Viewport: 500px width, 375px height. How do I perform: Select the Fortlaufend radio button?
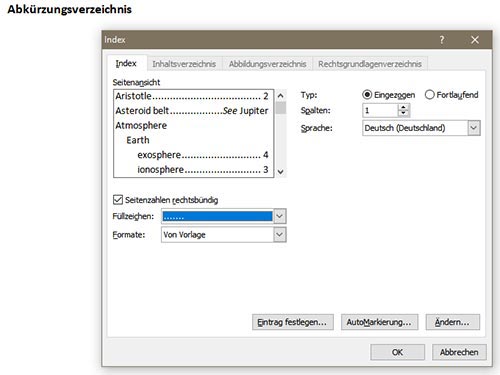coord(430,95)
